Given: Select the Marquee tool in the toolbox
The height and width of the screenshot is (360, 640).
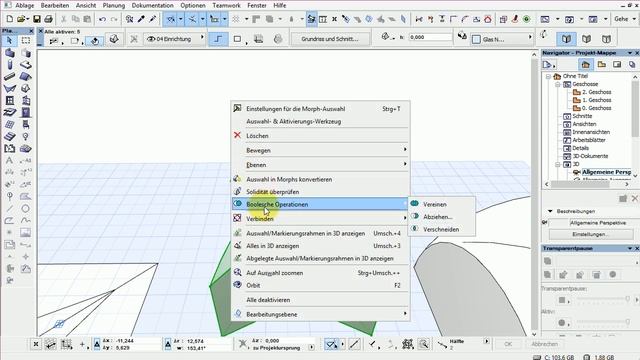Looking at the screenshot, I should click(x=25, y=40).
